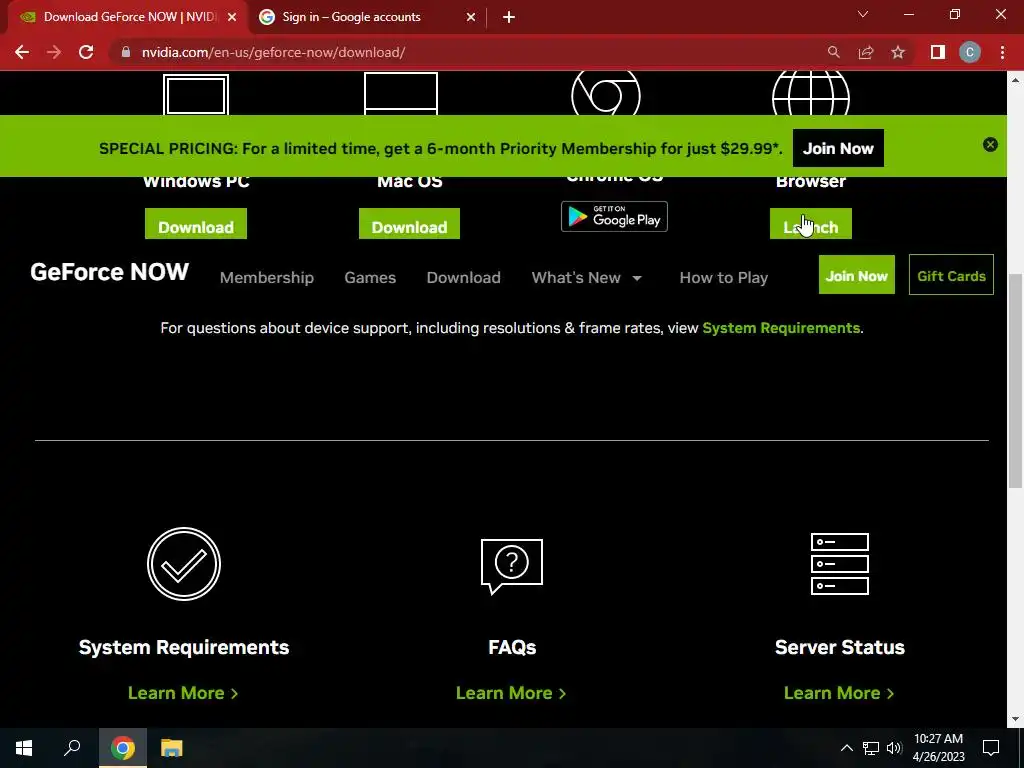Click the Browser globe icon

pyautogui.click(x=810, y=93)
